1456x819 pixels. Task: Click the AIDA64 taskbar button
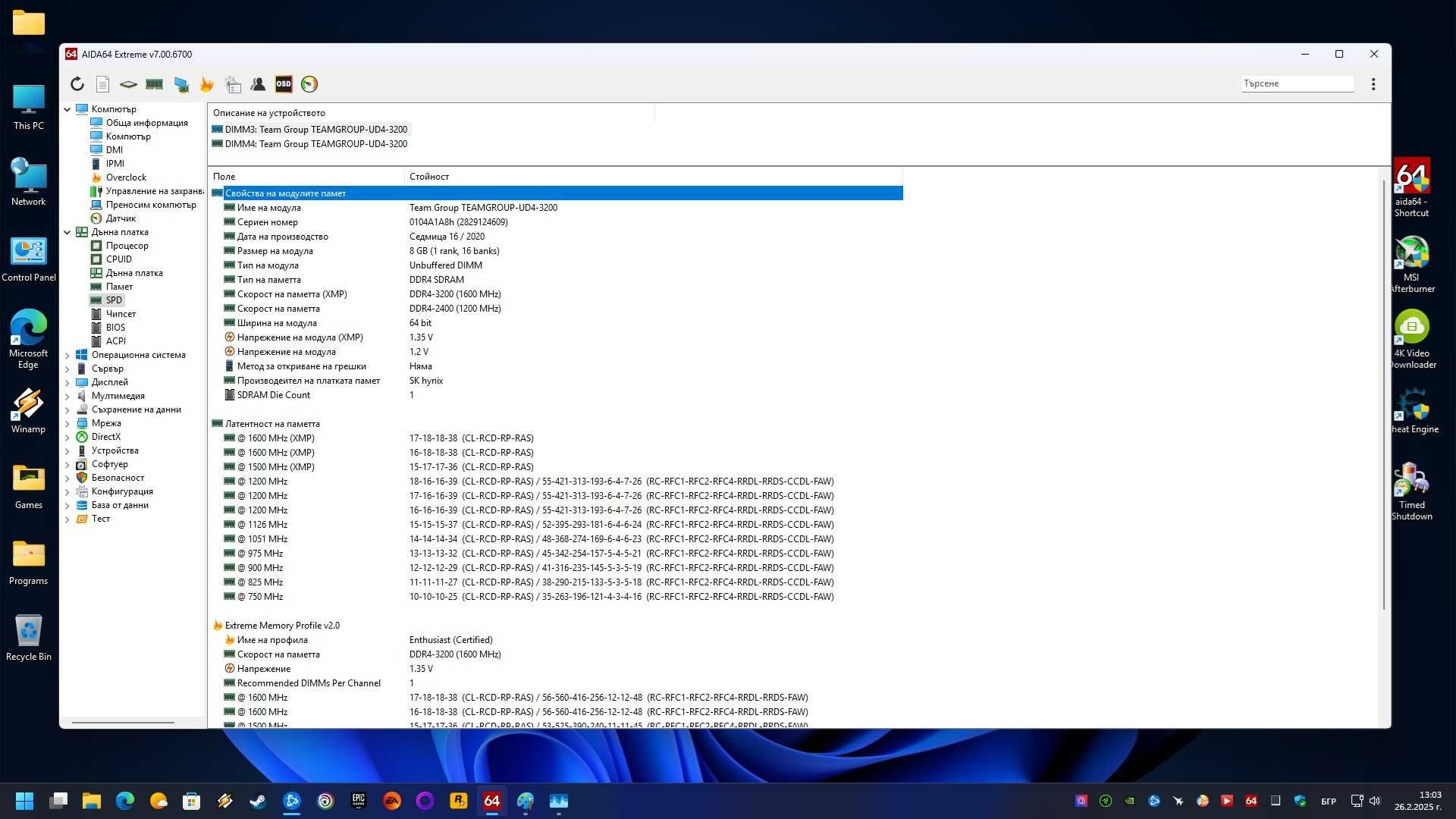pyautogui.click(x=492, y=801)
